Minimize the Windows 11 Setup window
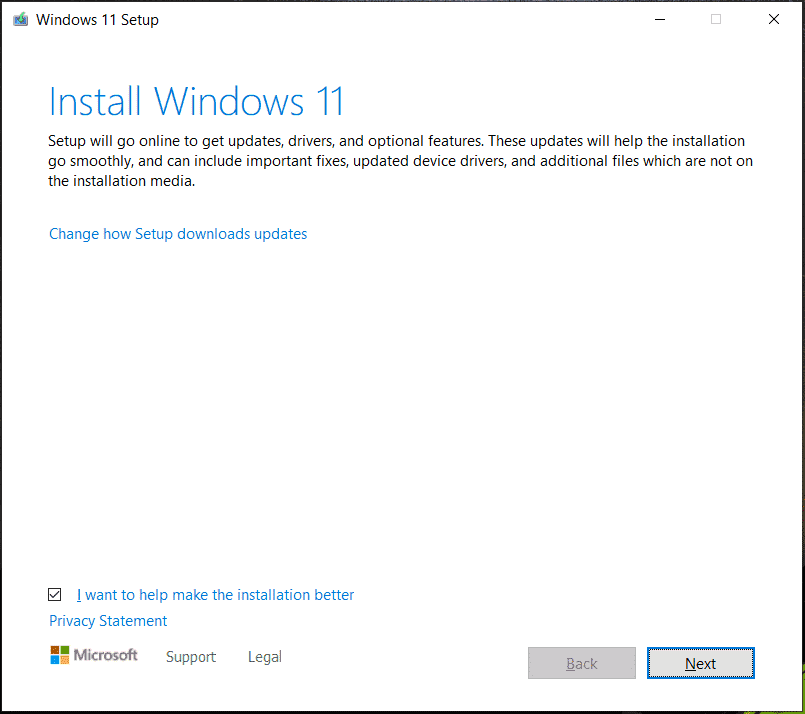Image resolution: width=805 pixels, height=714 pixels. tap(660, 20)
